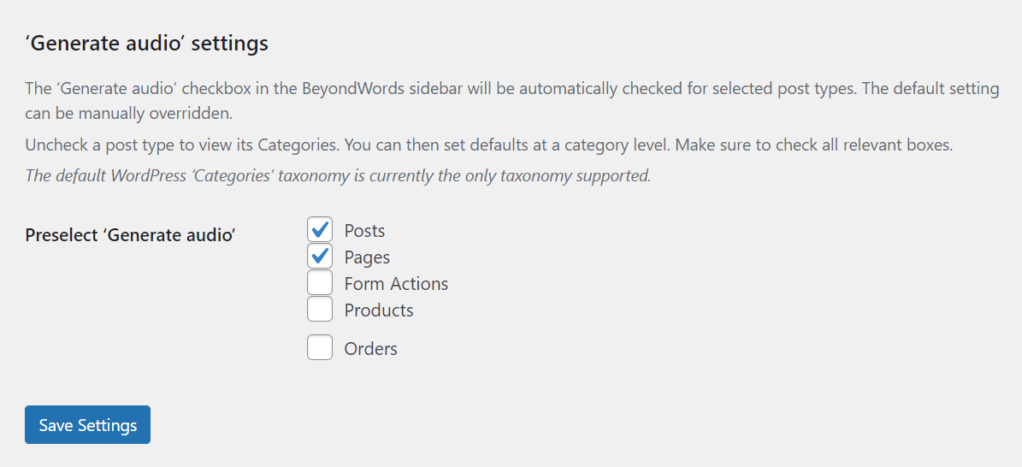Click the 'Orders' label text
This screenshot has width=1022, height=467.
370,349
